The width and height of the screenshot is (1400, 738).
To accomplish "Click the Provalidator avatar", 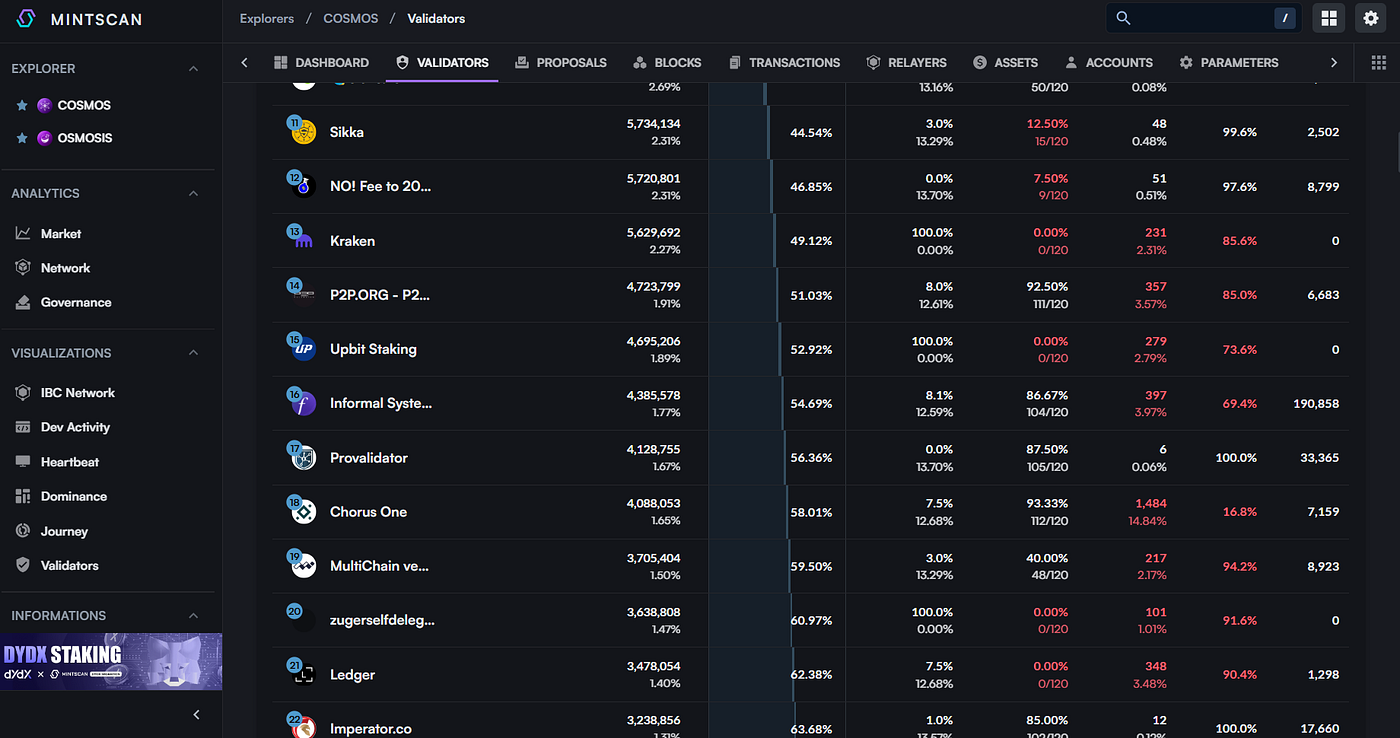I will (x=303, y=457).
